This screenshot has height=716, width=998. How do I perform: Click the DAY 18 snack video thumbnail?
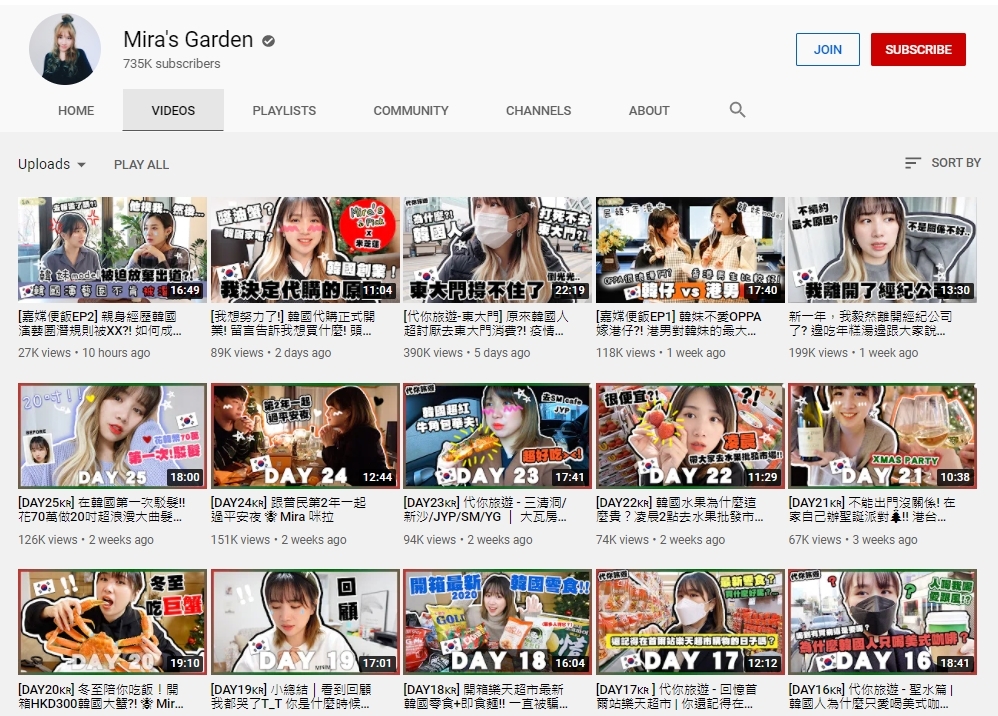coord(497,621)
